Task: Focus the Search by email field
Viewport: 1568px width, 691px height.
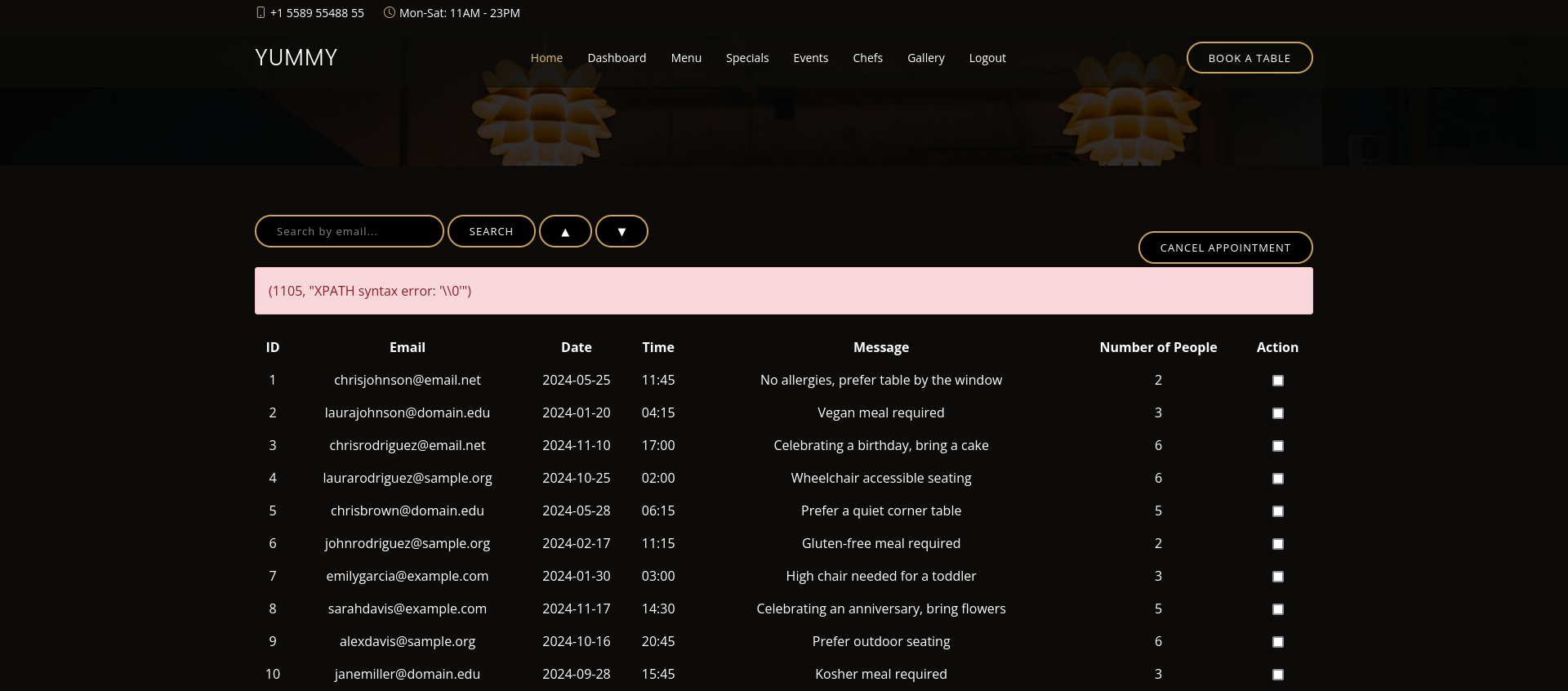Action: tap(350, 231)
